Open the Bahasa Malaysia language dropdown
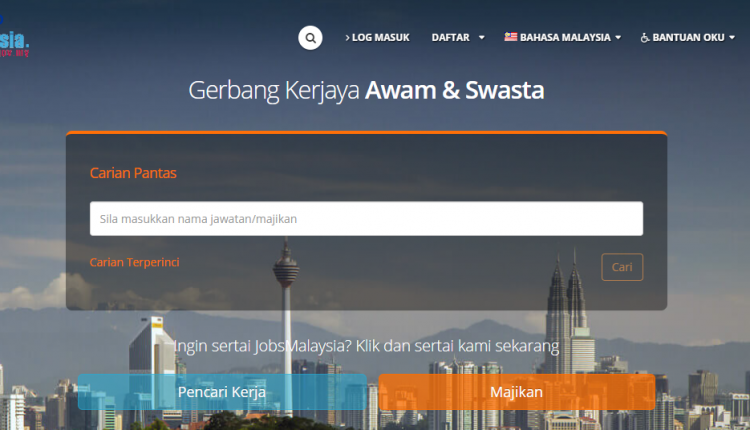 point(562,37)
